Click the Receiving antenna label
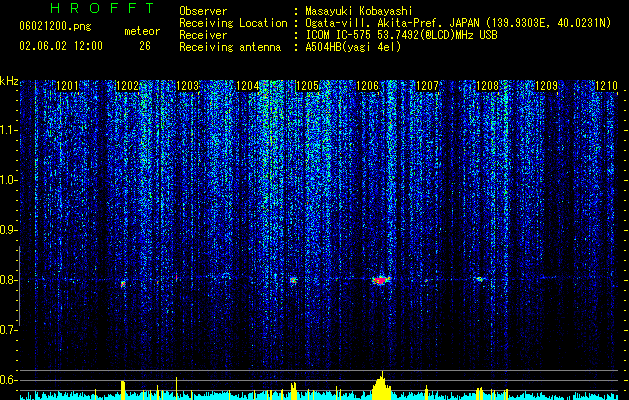The height and width of the screenshot is (400, 629). point(230,47)
